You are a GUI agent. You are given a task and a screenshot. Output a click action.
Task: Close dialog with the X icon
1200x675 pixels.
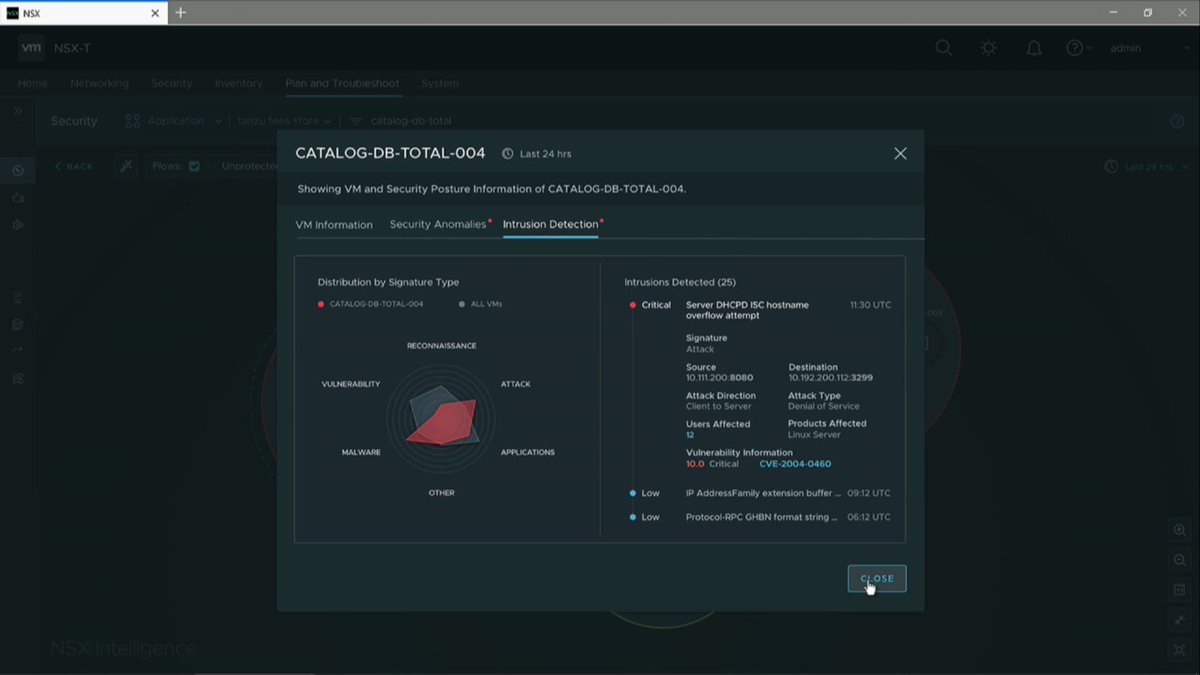900,153
